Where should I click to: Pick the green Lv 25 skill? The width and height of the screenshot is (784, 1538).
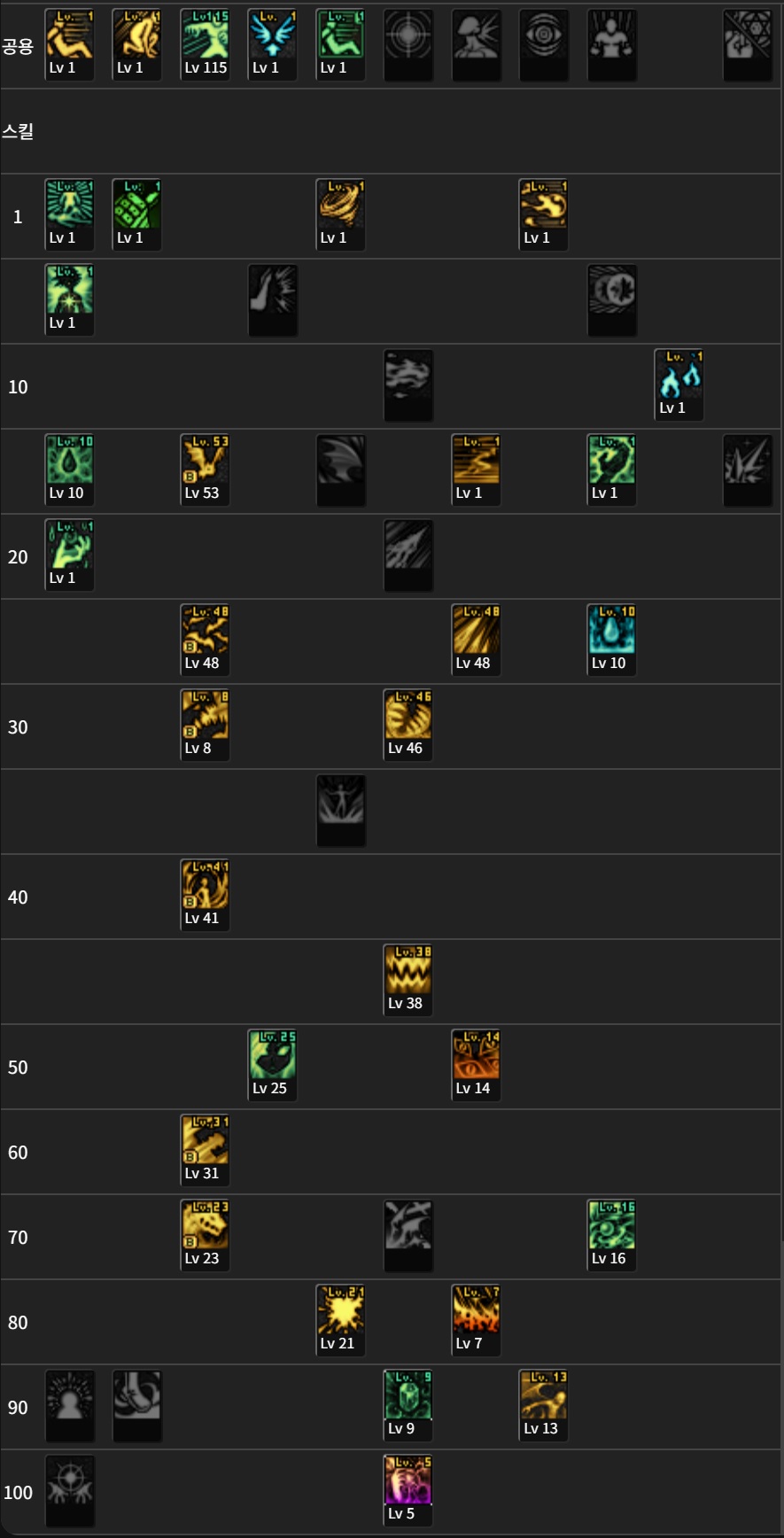[272, 1065]
